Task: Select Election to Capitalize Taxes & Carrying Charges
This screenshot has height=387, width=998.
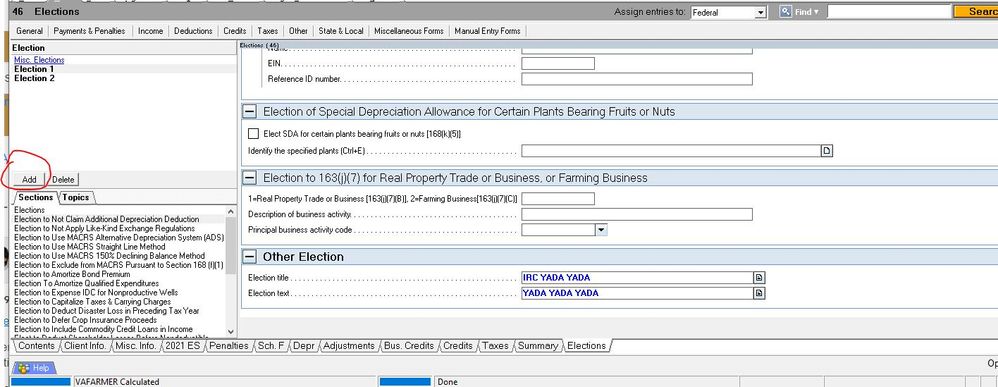Action: [x=92, y=302]
